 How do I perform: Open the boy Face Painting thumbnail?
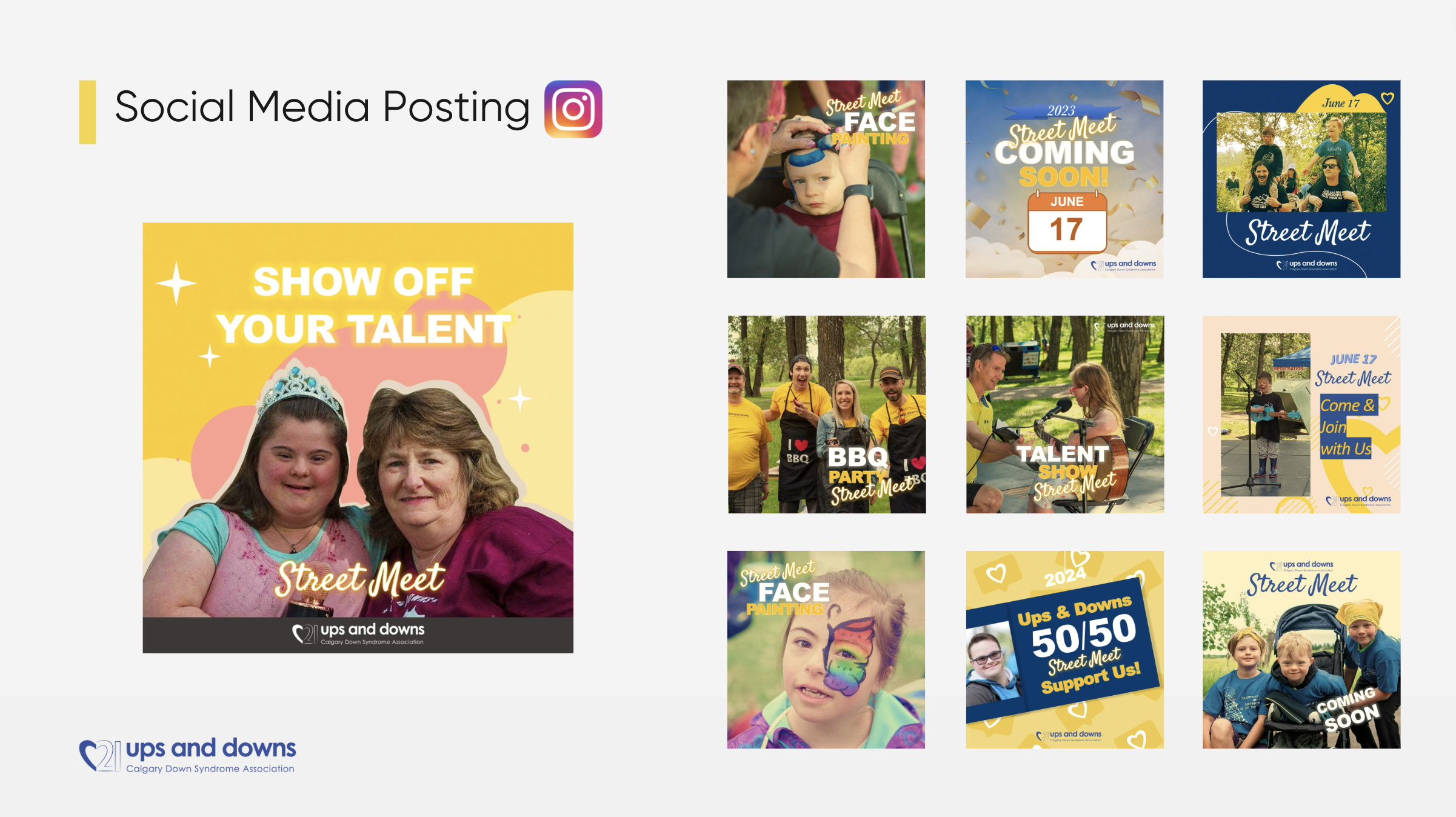tap(826, 179)
